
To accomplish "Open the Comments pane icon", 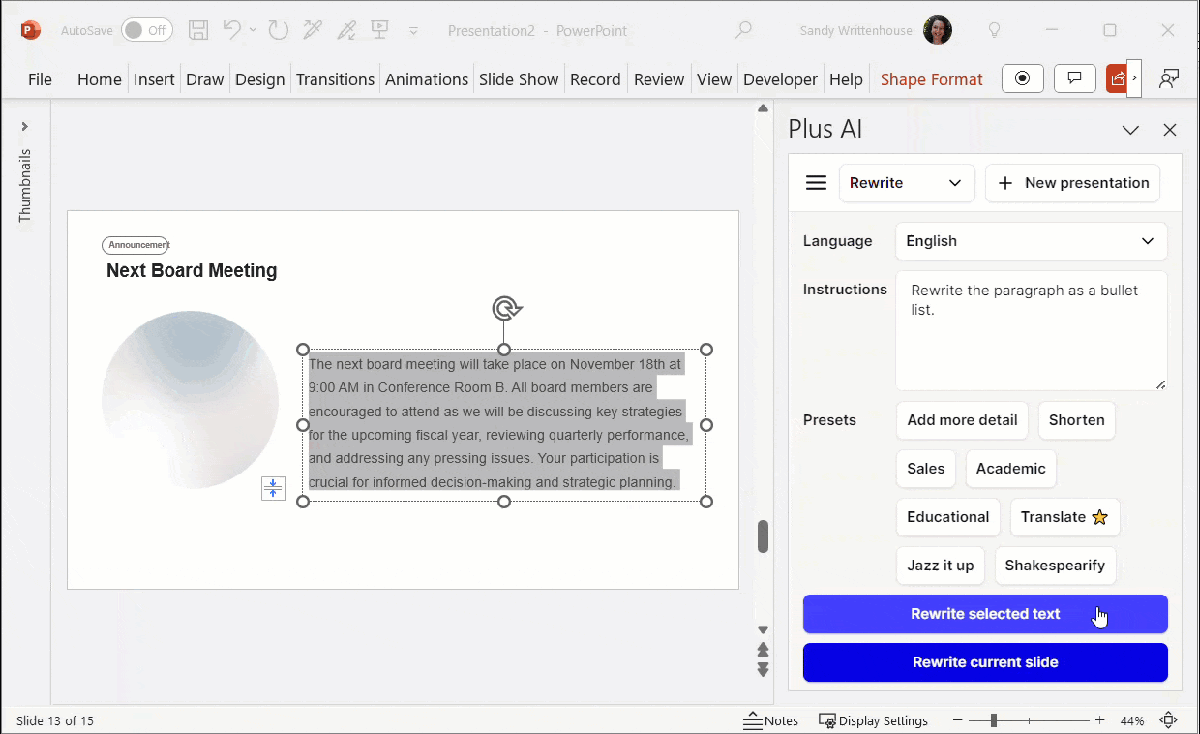I will (1075, 79).
